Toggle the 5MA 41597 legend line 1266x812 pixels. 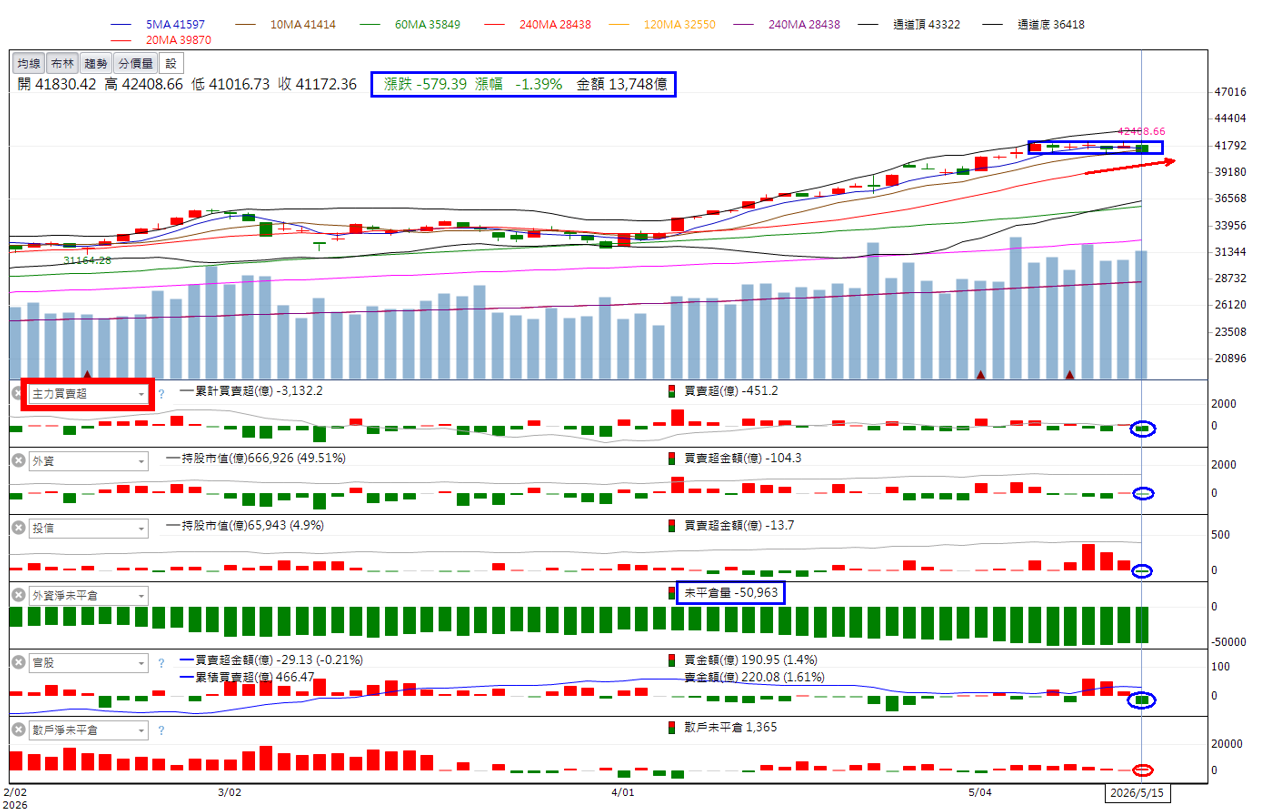(x=156, y=24)
